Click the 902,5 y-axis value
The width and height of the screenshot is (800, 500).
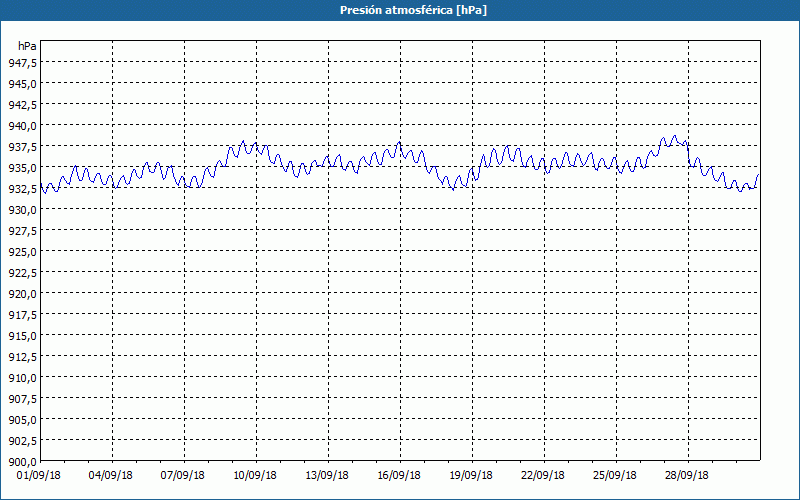pos(22,440)
